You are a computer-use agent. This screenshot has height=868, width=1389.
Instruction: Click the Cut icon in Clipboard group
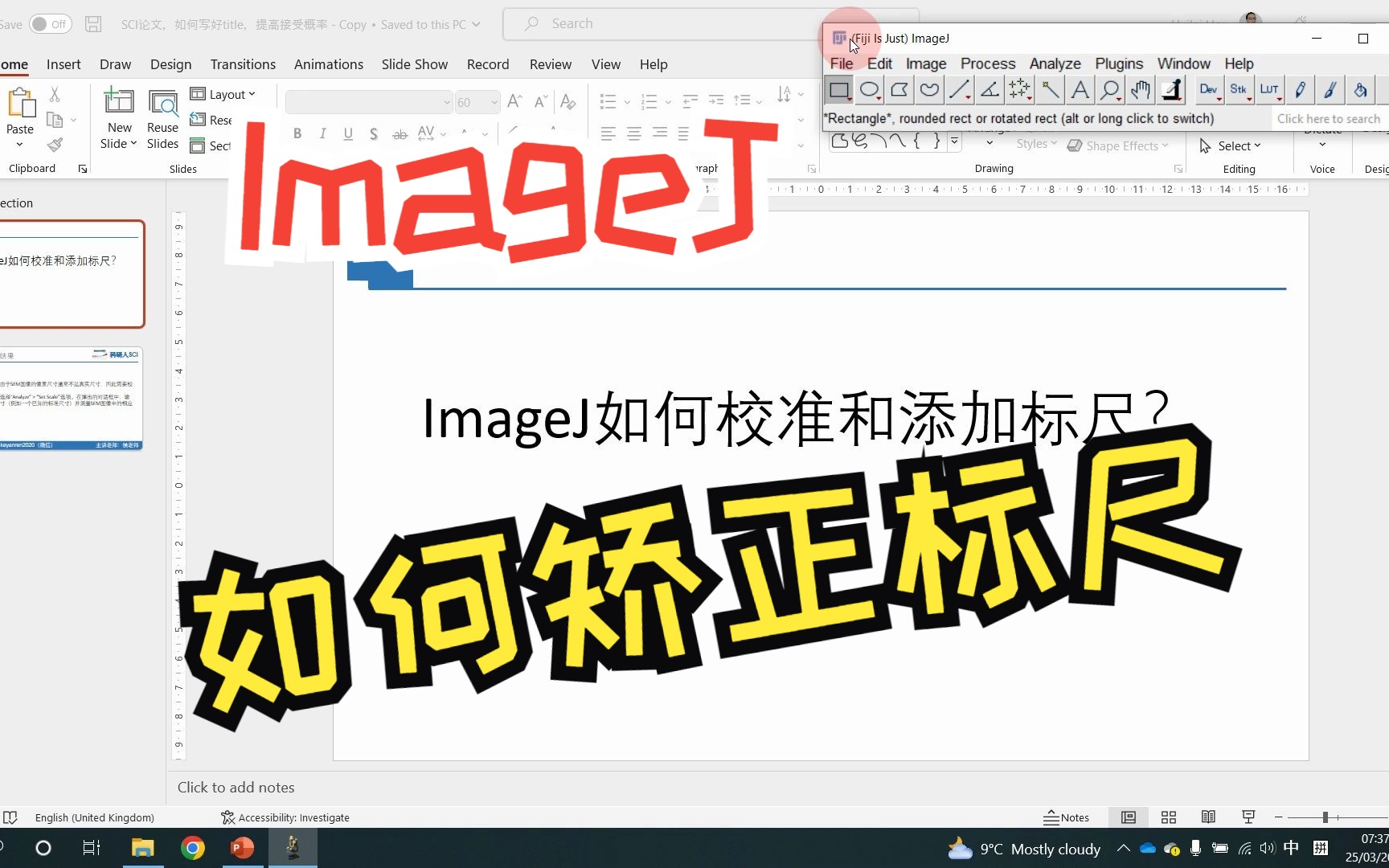point(55,95)
